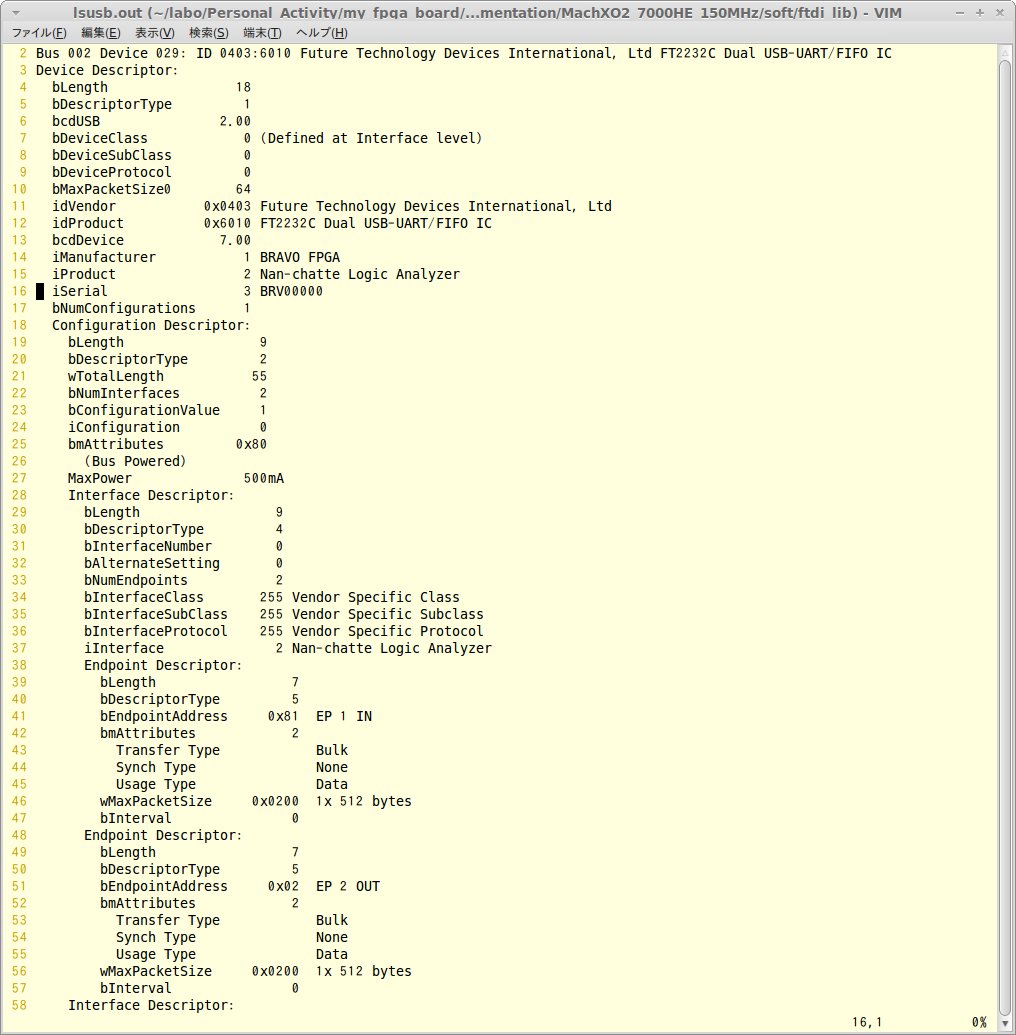Screen dimensions: 1016x1035
Task: Maximize the VIM window
Action: point(980,13)
